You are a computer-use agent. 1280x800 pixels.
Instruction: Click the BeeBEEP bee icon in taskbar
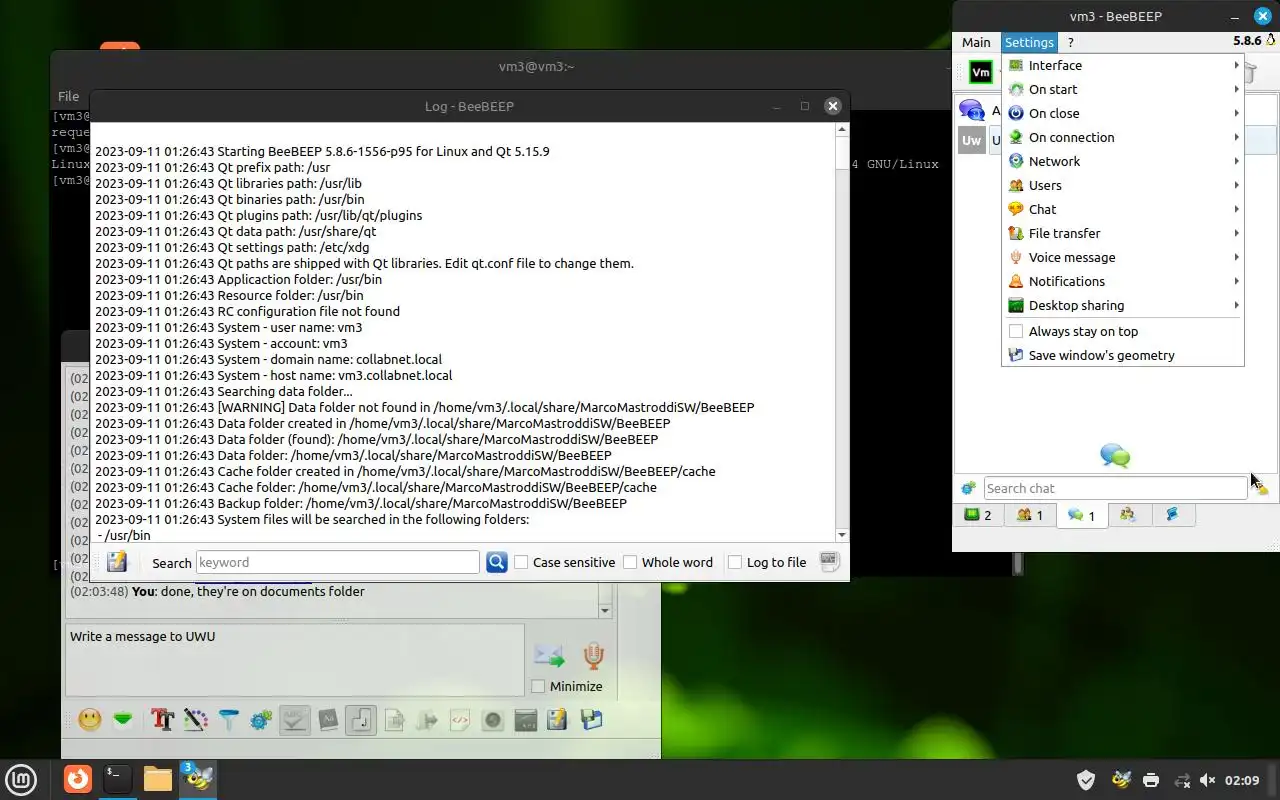[198, 778]
